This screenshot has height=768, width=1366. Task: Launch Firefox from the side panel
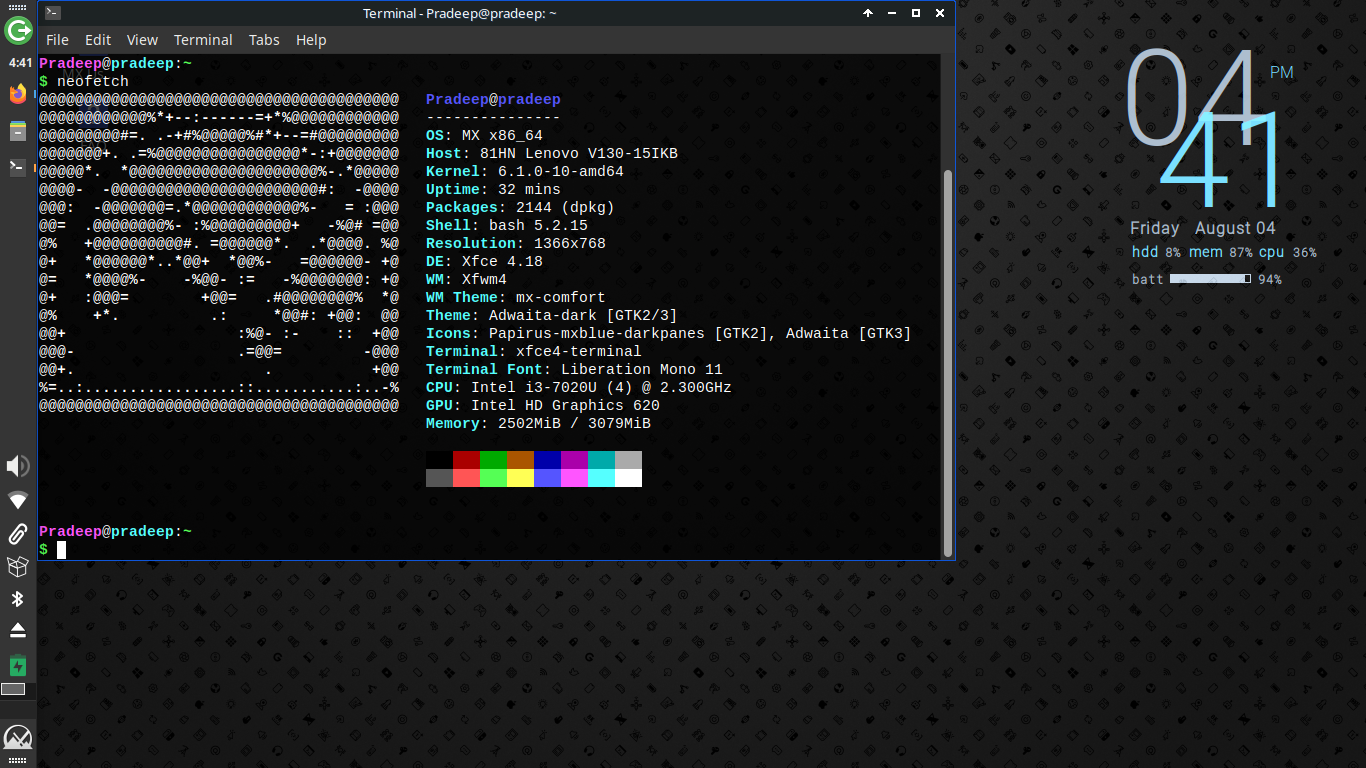point(18,95)
